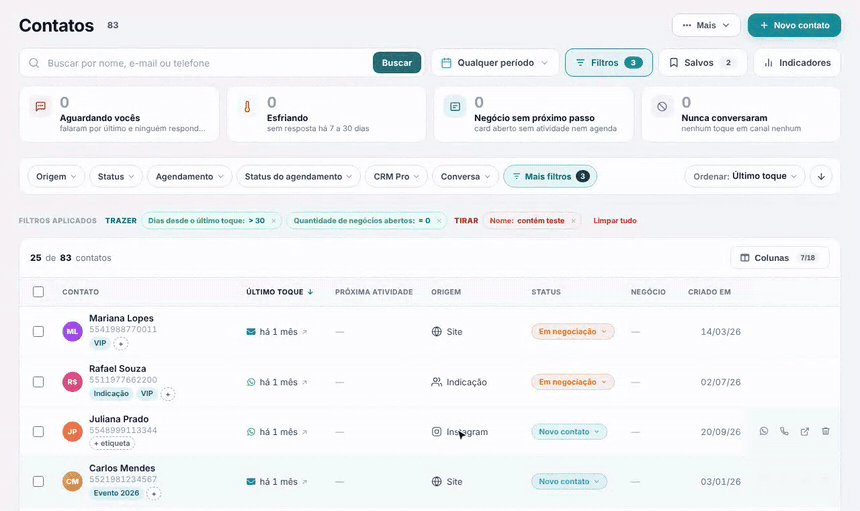Open Ordenar: Último toque dropdown
Viewport: 860px width, 511px height.
pyautogui.click(x=745, y=177)
